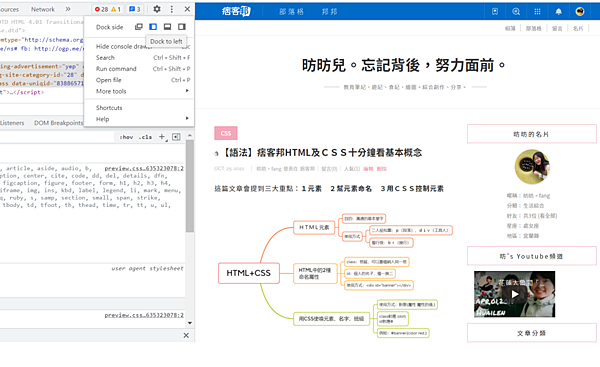This screenshot has width=600, height=367.
Task: Select Dock to right option
Action: [182, 27]
